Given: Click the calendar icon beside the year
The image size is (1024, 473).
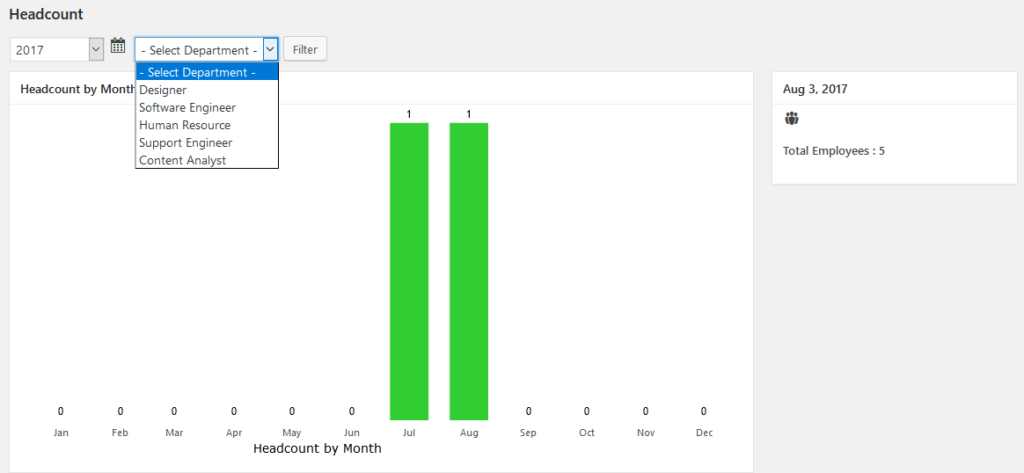Looking at the screenshot, I should [118, 46].
